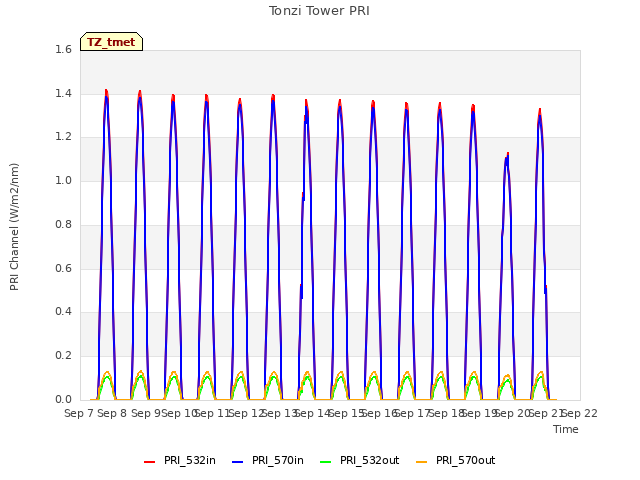Click the green PRI_532out legend swatch
Screen dimensions: 640x480
(325, 462)
